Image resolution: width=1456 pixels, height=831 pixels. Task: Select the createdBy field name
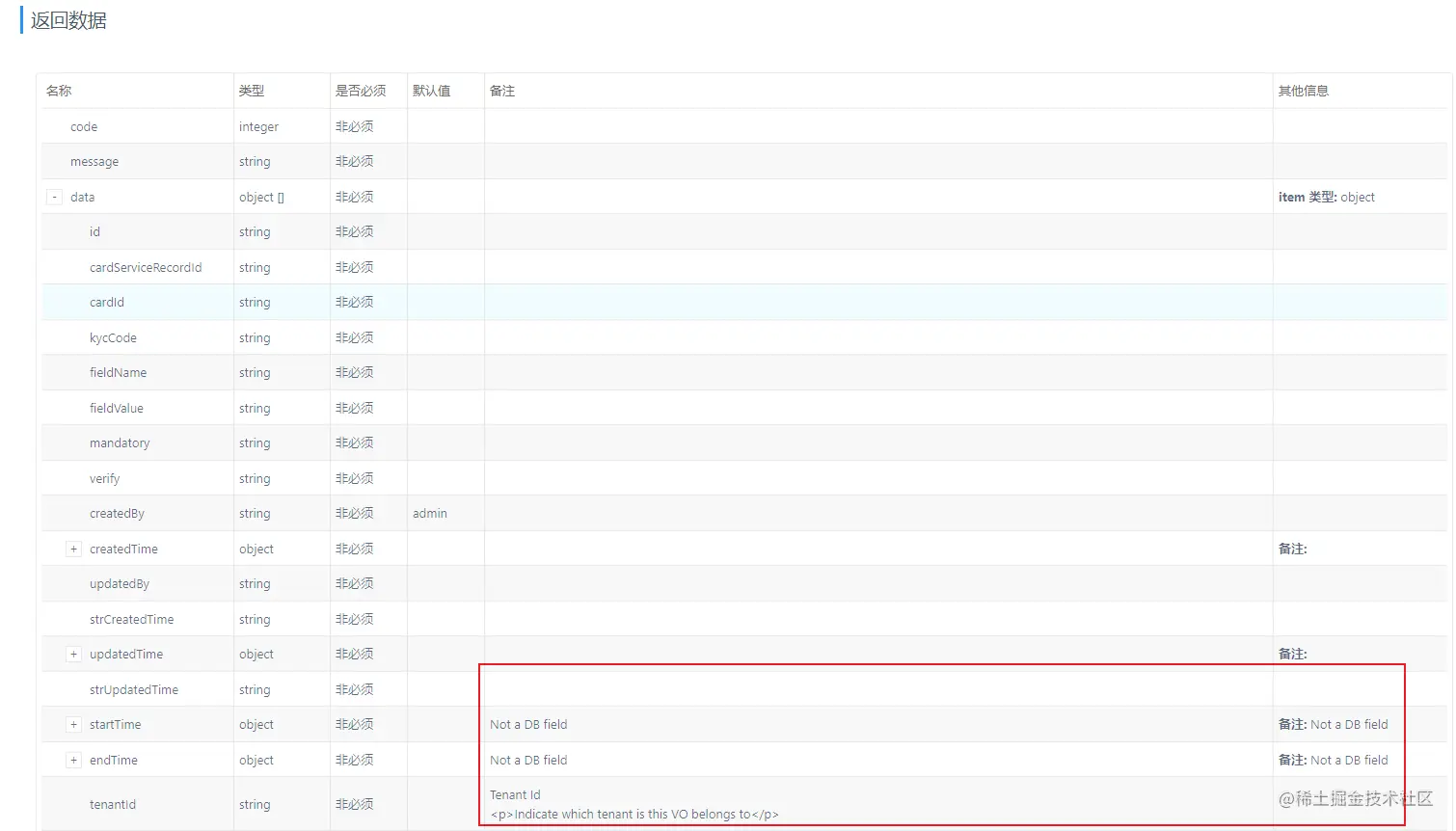(x=117, y=513)
